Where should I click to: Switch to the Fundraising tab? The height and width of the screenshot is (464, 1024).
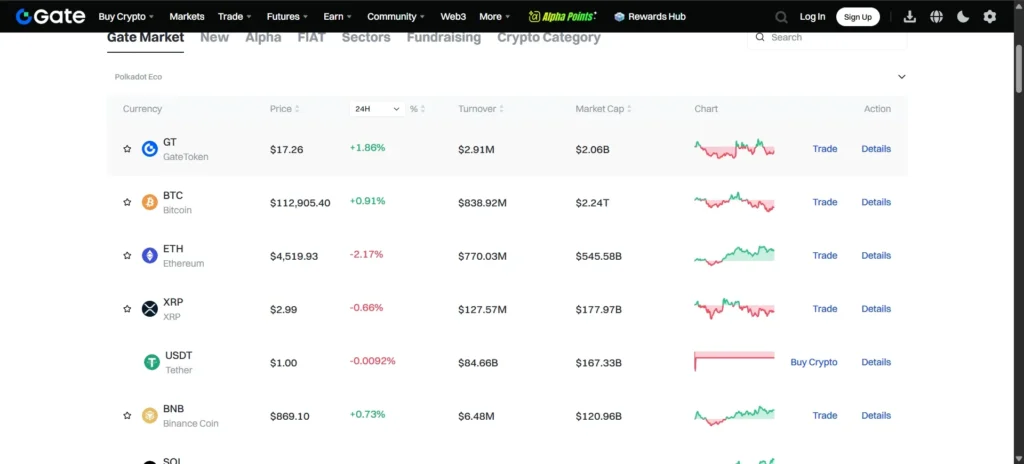444,37
